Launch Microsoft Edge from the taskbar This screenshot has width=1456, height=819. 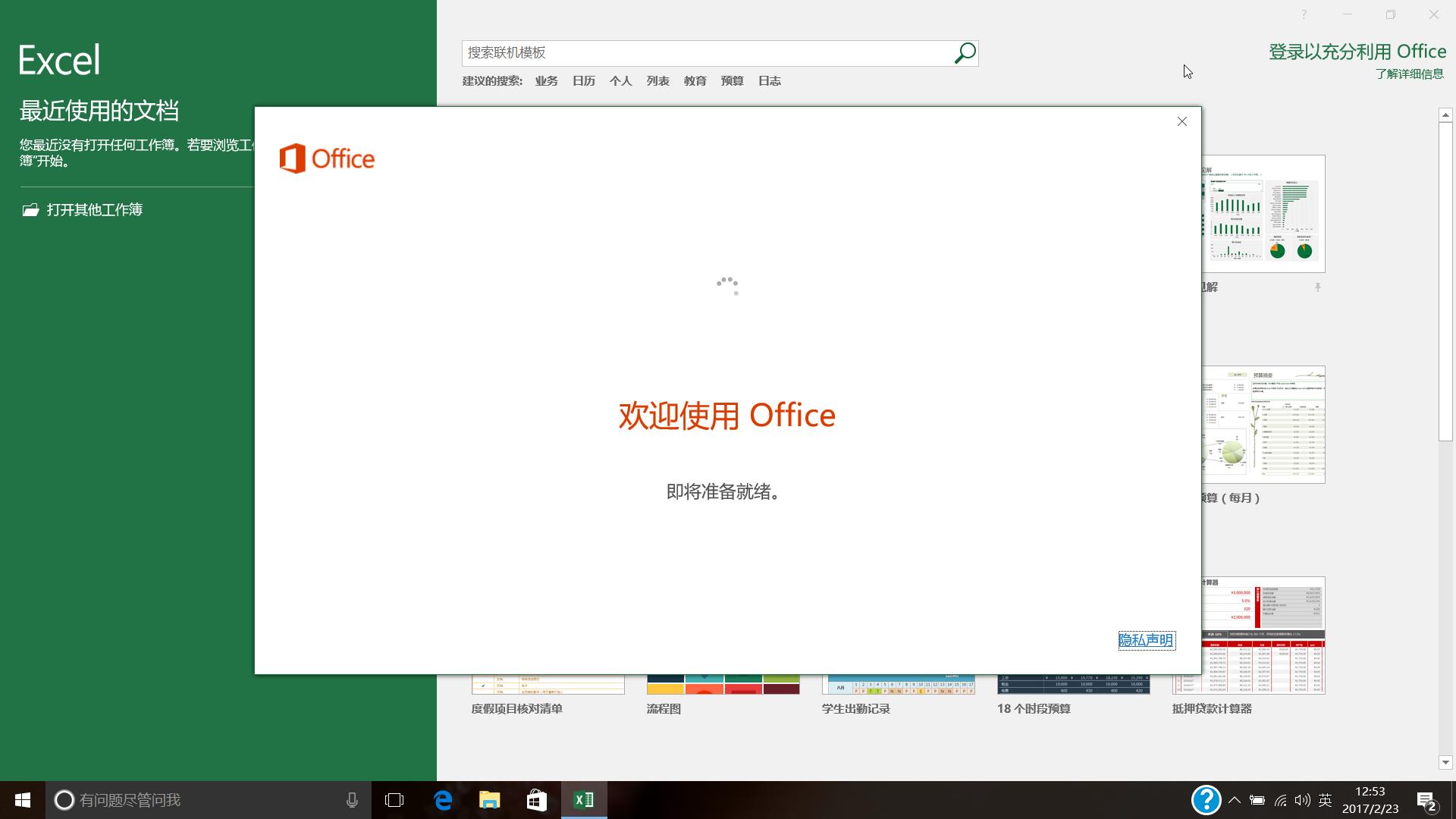click(x=442, y=799)
